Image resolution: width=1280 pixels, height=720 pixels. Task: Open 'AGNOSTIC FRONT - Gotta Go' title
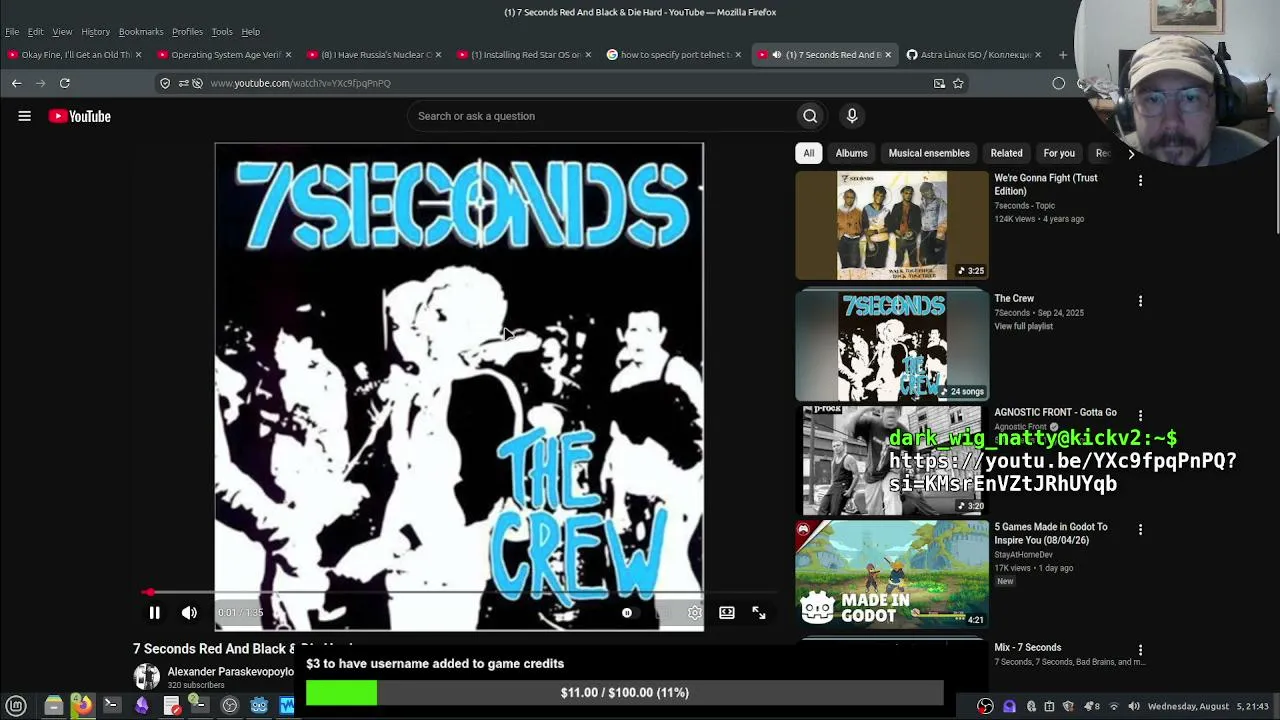[1055, 412]
